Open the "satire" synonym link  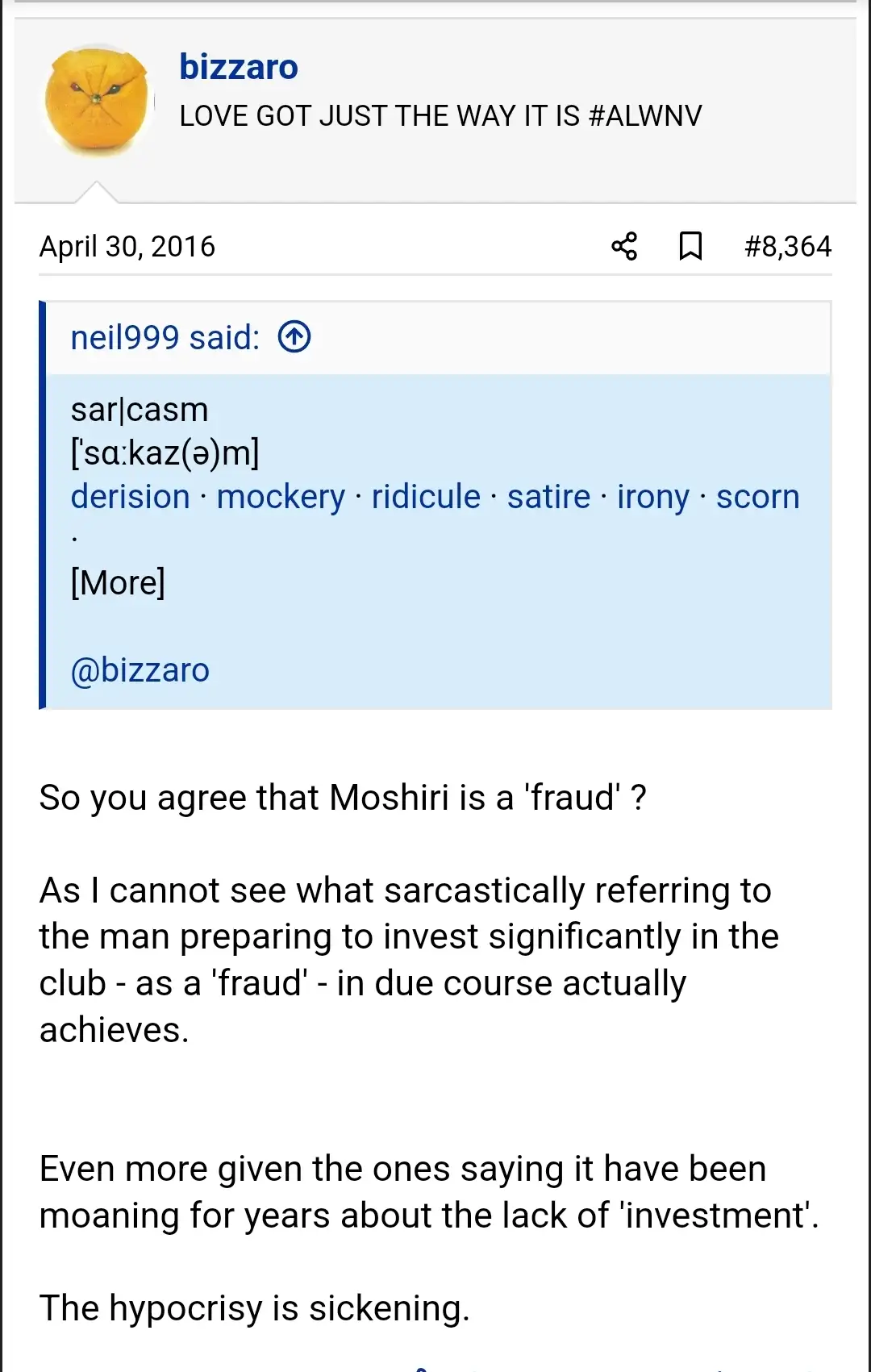[x=548, y=497]
